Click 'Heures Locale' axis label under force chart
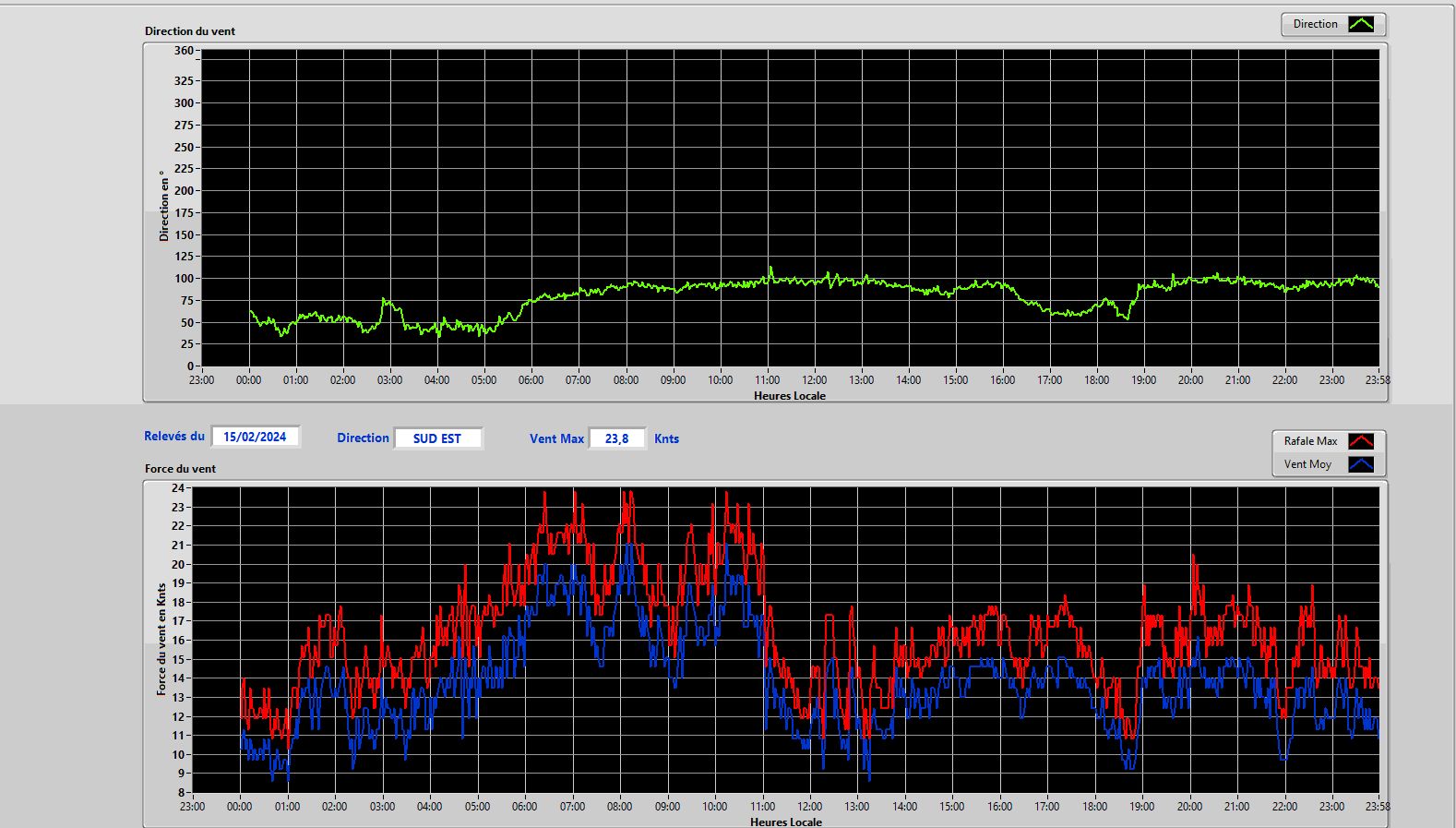 tap(786, 822)
